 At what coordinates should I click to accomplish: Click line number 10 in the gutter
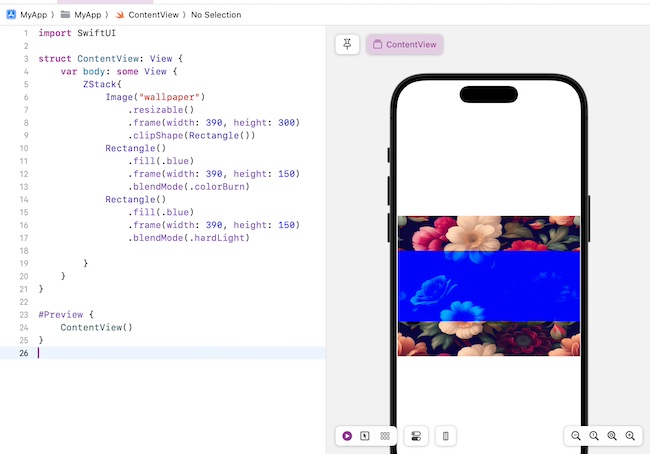pos(24,148)
